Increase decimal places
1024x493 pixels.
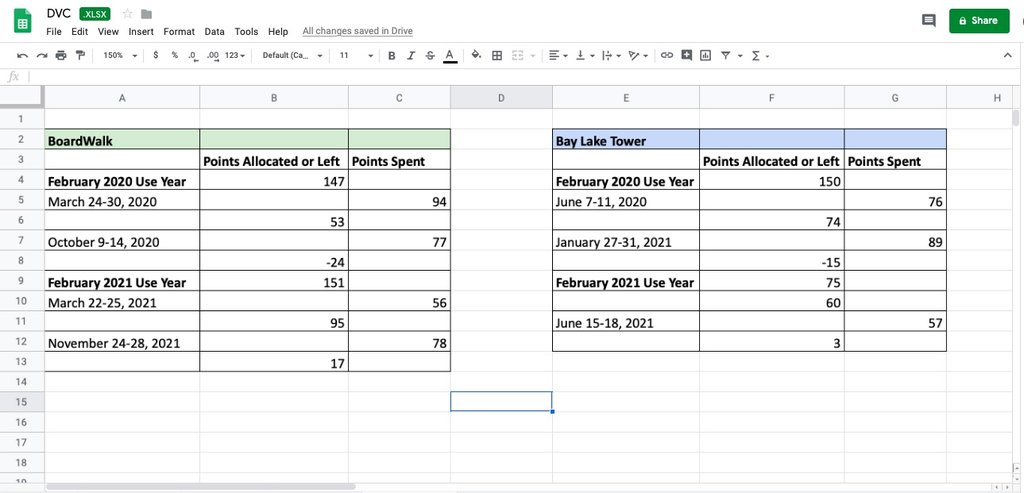coord(212,56)
